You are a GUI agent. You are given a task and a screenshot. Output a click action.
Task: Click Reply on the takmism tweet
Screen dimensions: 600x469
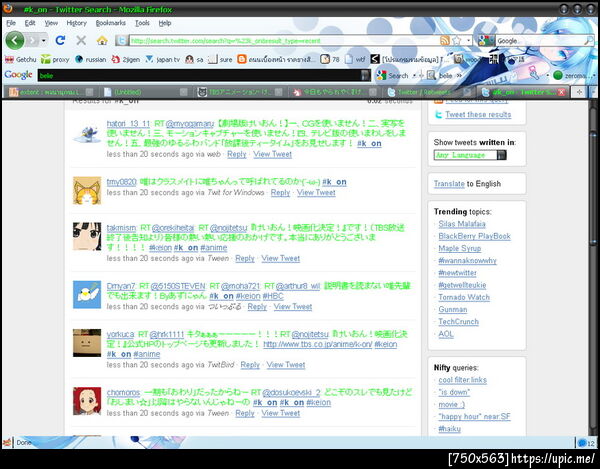click(245, 258)
